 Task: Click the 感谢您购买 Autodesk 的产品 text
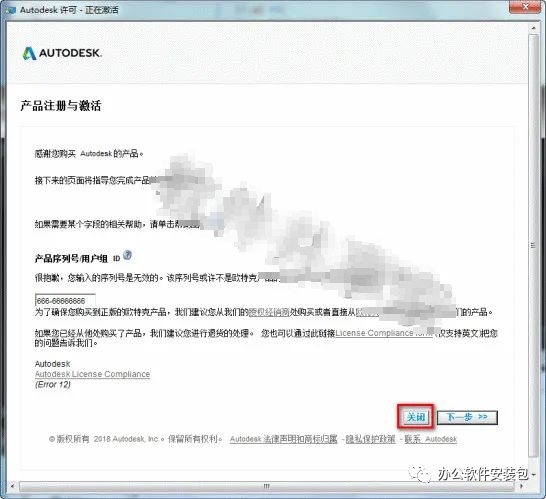(89, 154)
